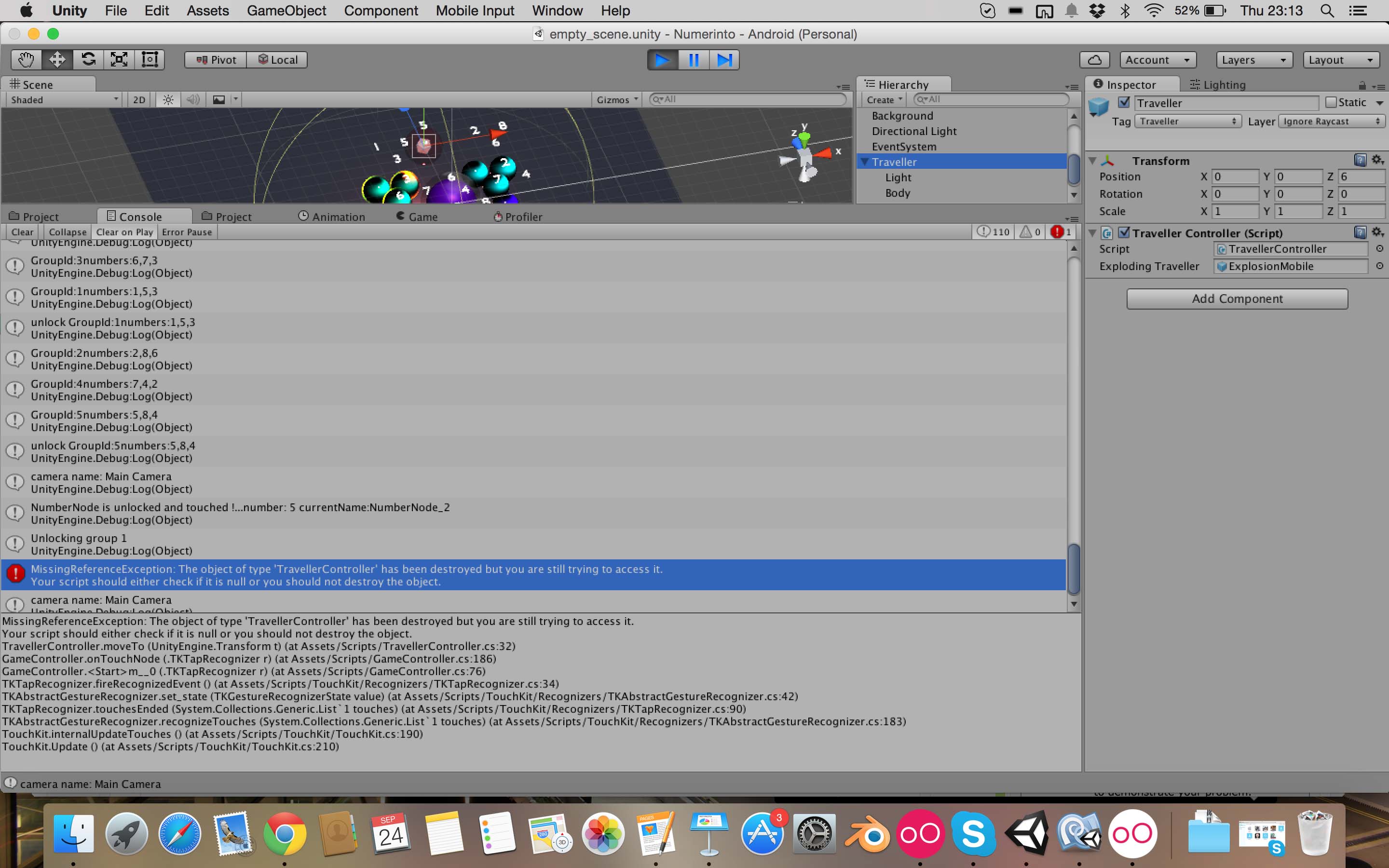Open the Tag dropdown set to Traveller
1389x868 pixels.
coord(1187,121)
